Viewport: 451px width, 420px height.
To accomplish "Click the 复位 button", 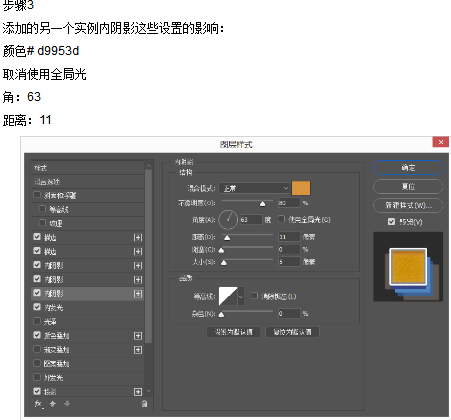I will (x=408, y=186).
